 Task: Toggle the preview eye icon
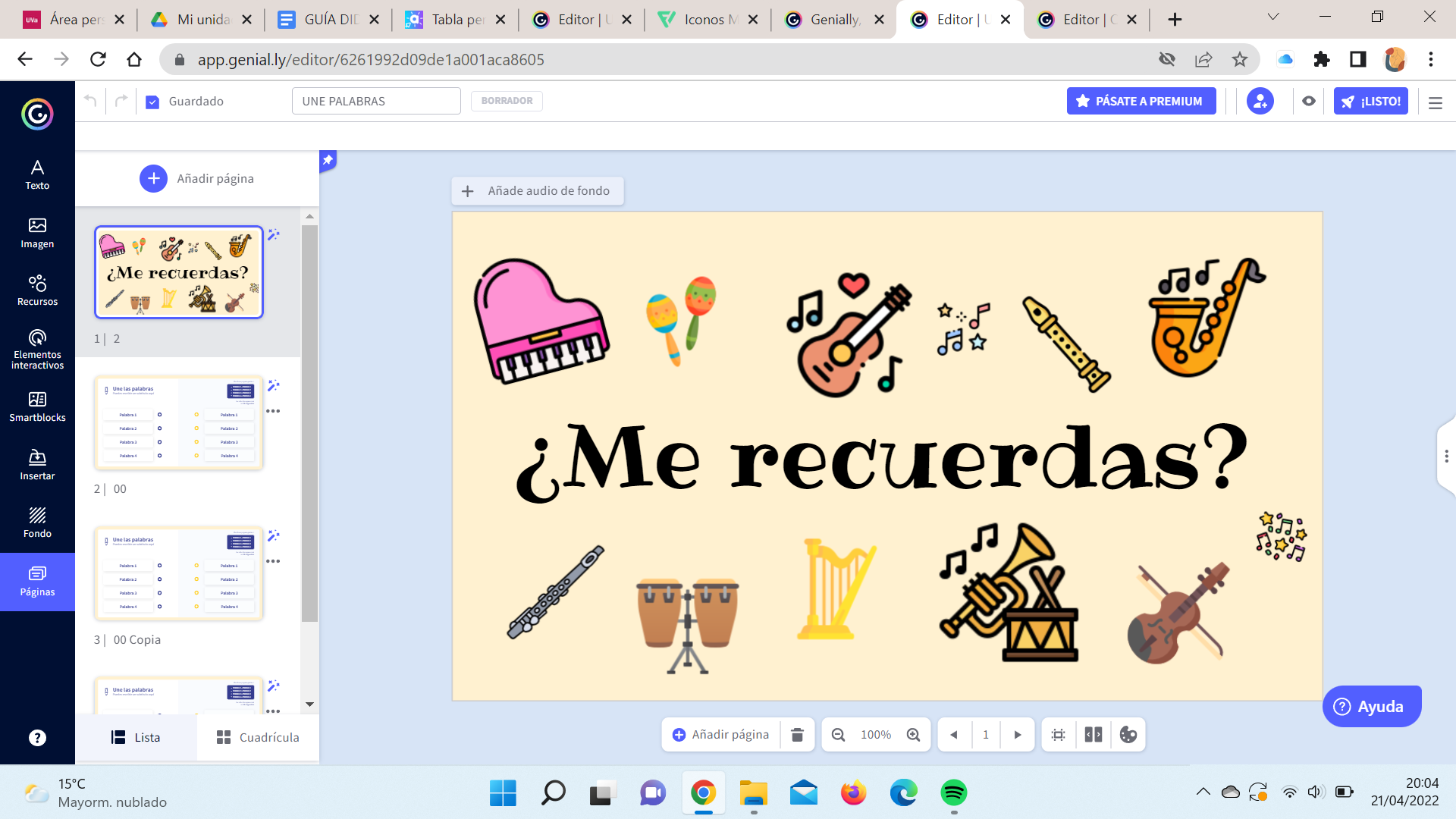[1309, 101]
